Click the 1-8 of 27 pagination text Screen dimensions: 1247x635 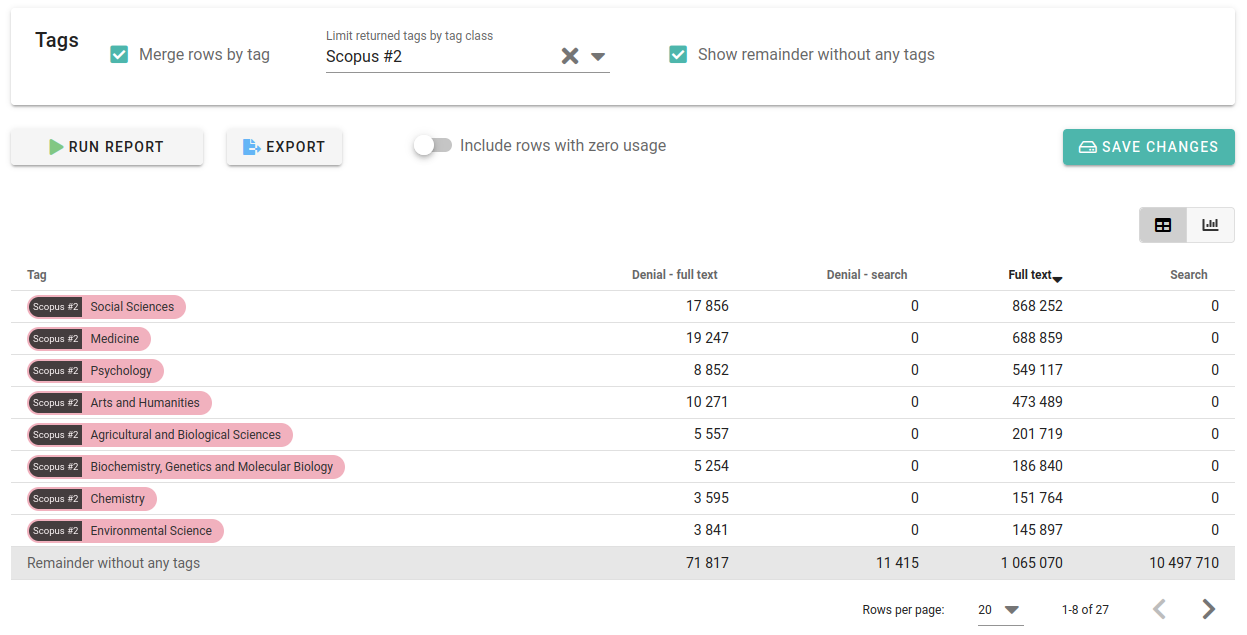pos(1085,609)
